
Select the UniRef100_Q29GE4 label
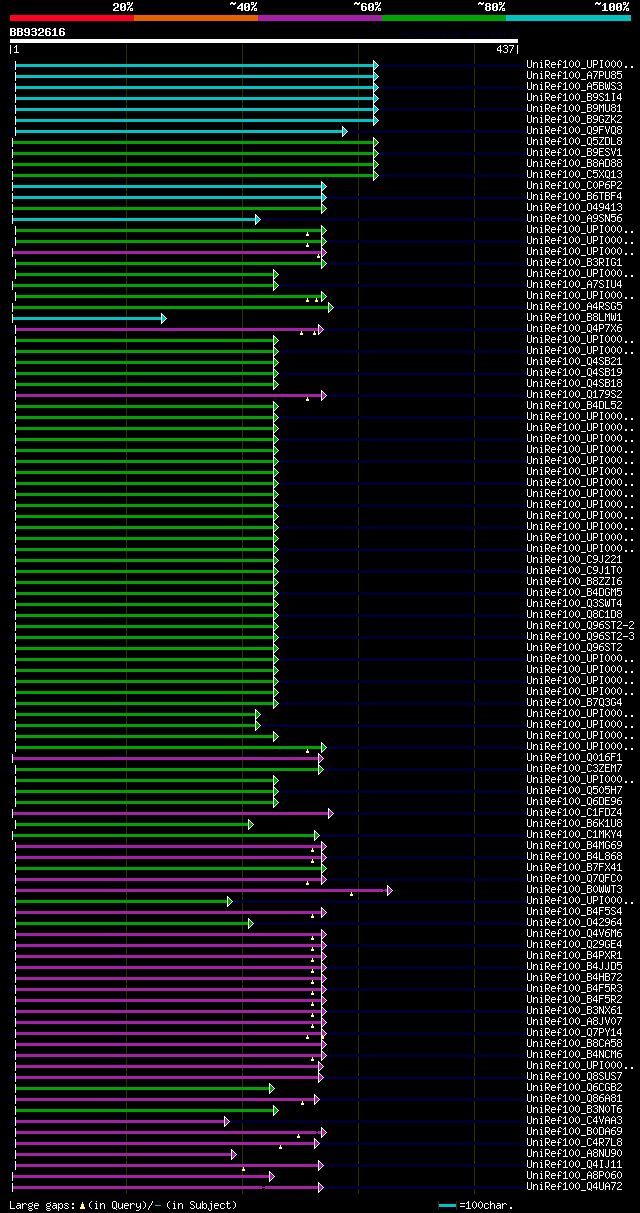pyautogui.click(x=574, y=944)
